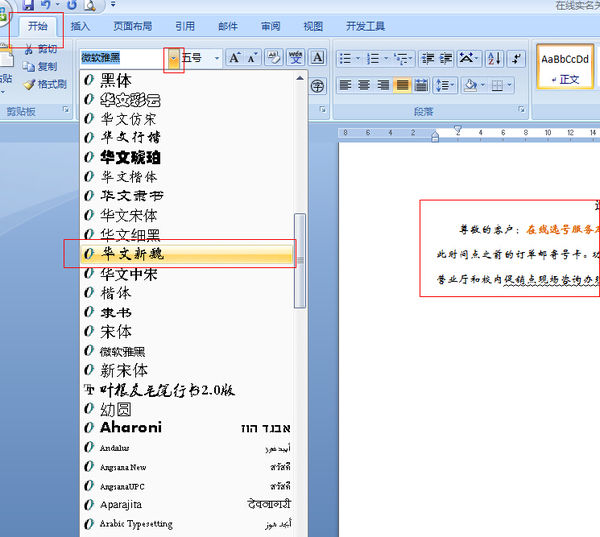
Task: Expand the font size 五号 dropdown
Action: coord(217,58)
